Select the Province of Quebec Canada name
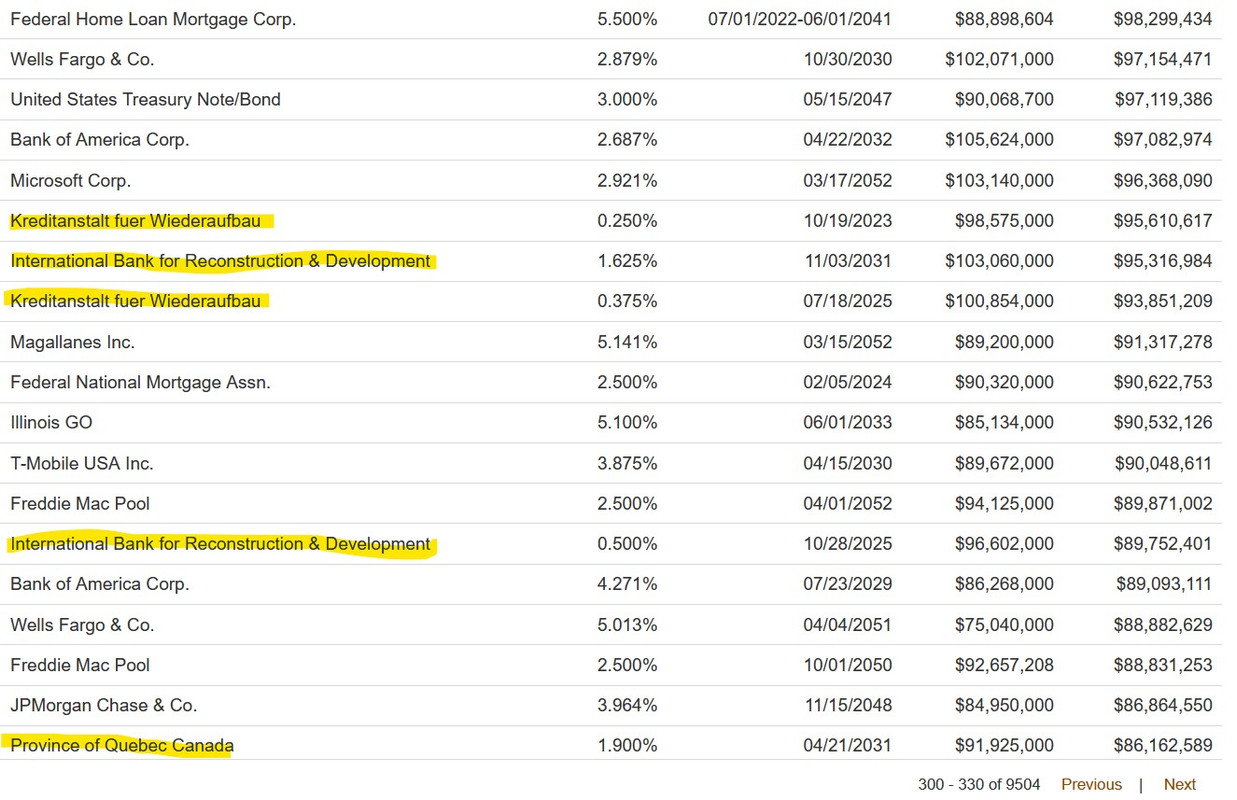Viewport: 1237px width, 800px height. [122, 745]
